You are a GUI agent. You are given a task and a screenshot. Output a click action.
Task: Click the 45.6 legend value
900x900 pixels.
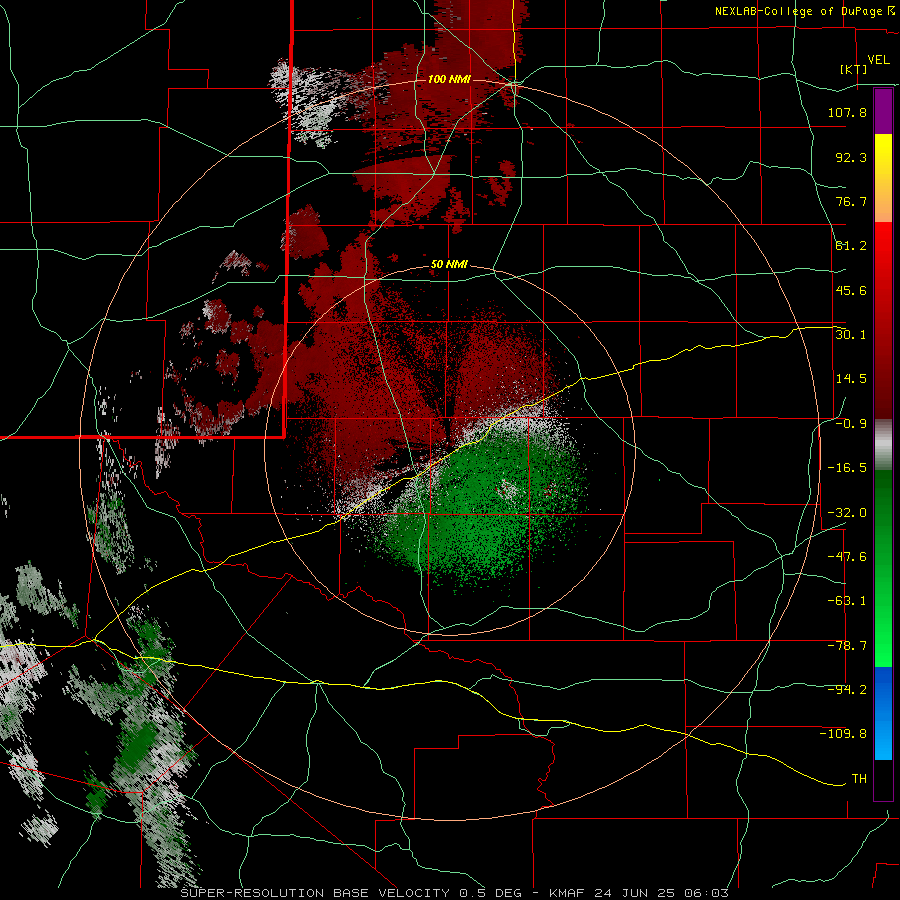[x=851, y=290]
